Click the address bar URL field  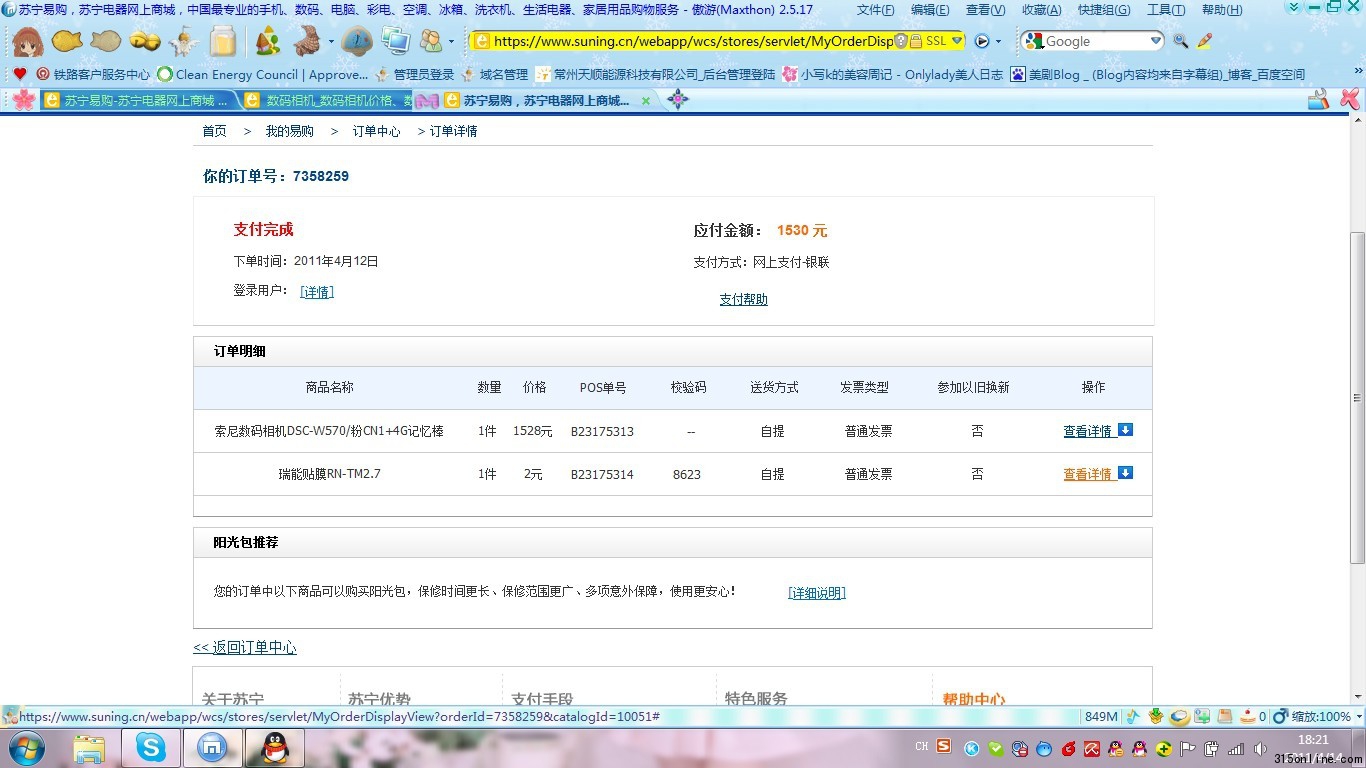click(x=692, y=41)
